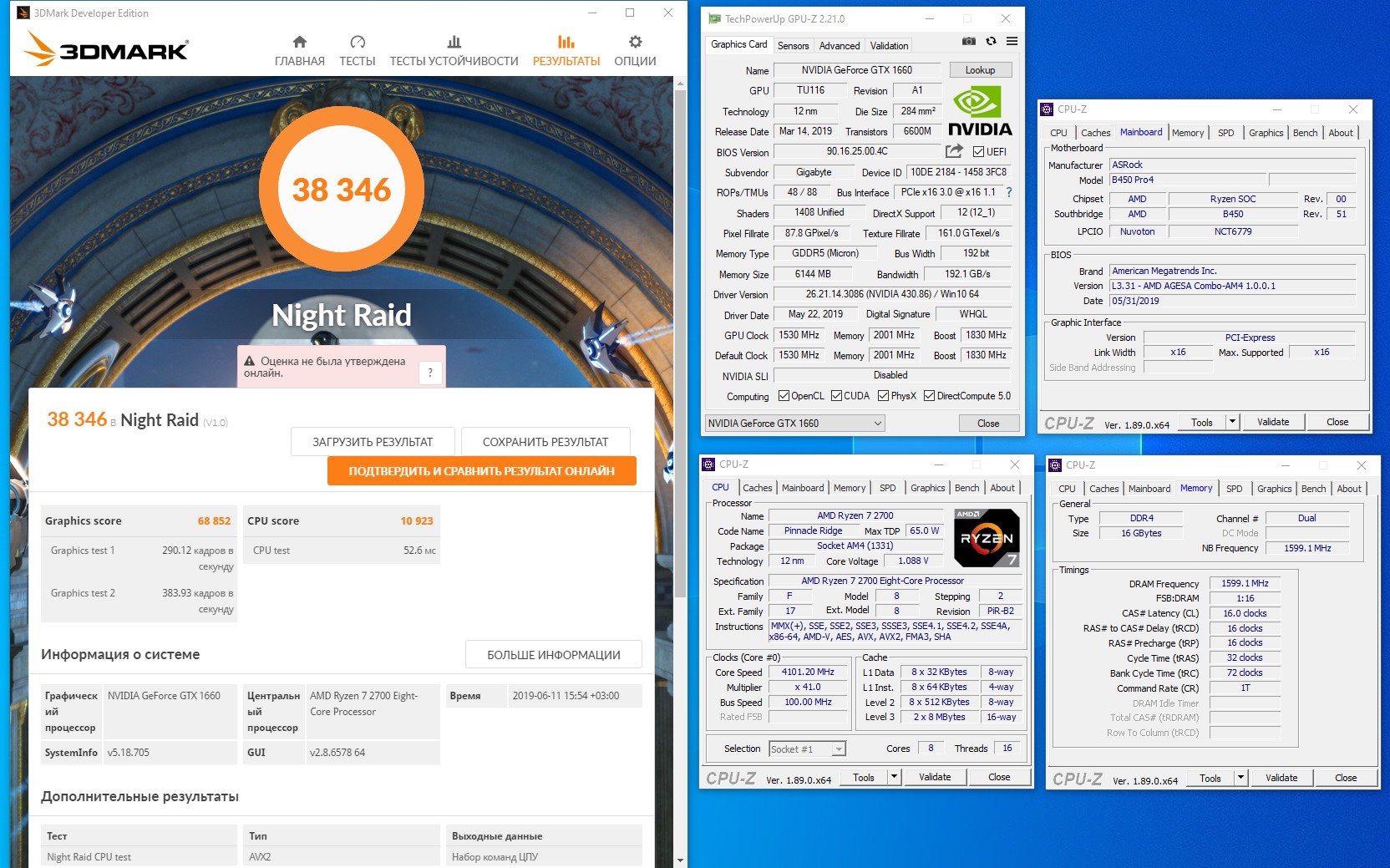Click the Night Raid CPU test row
Screen dimensions: 1390x868
342,857
